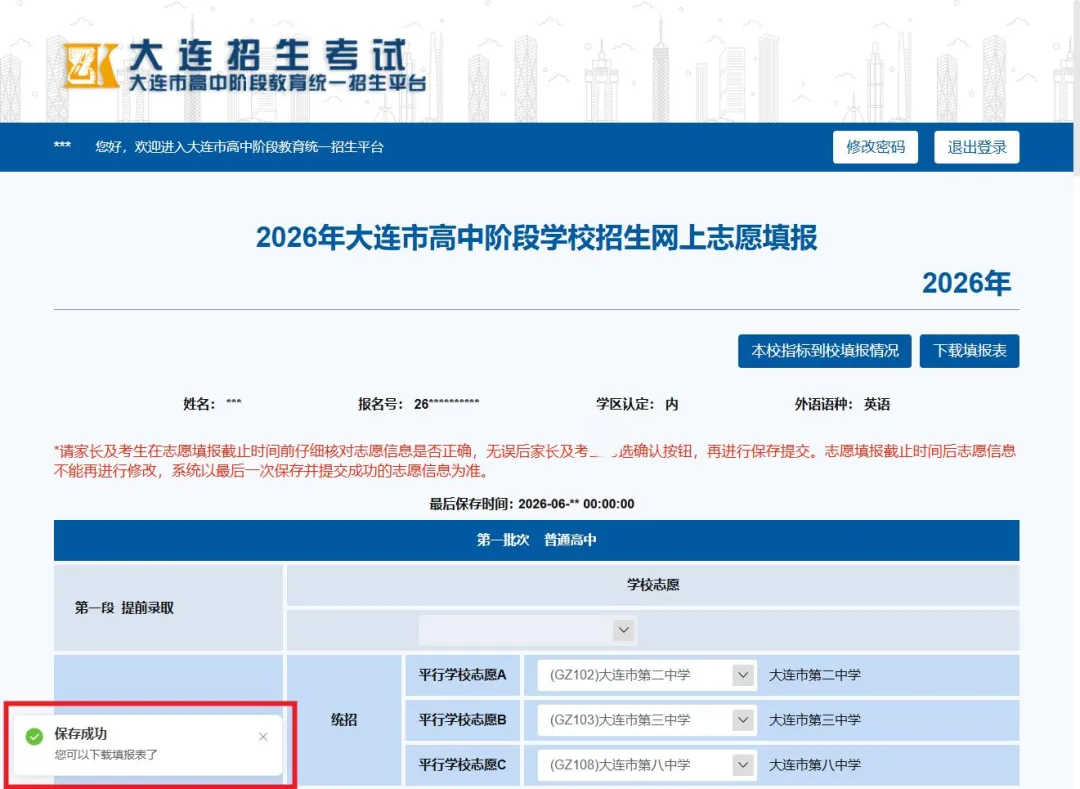Click the 平行学校志愿A label
The image size is (1080, 789).
tap(462, 675)
